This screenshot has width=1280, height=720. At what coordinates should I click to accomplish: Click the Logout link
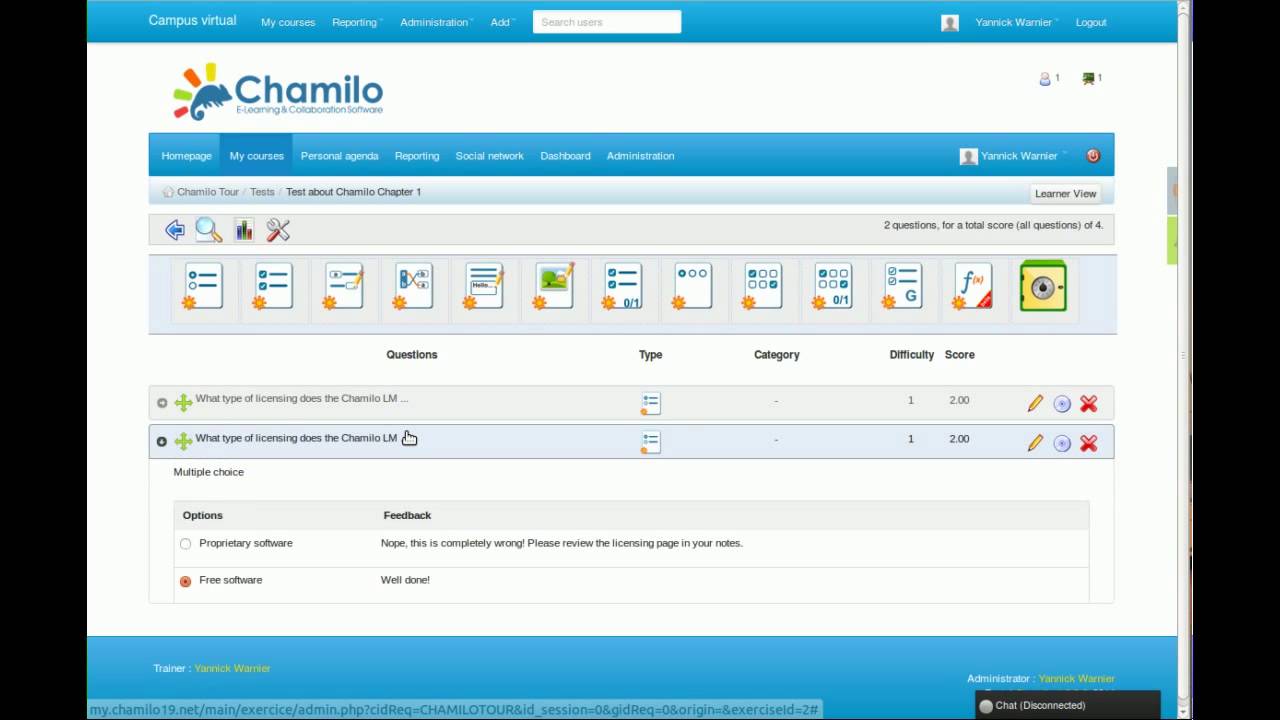1091,22
